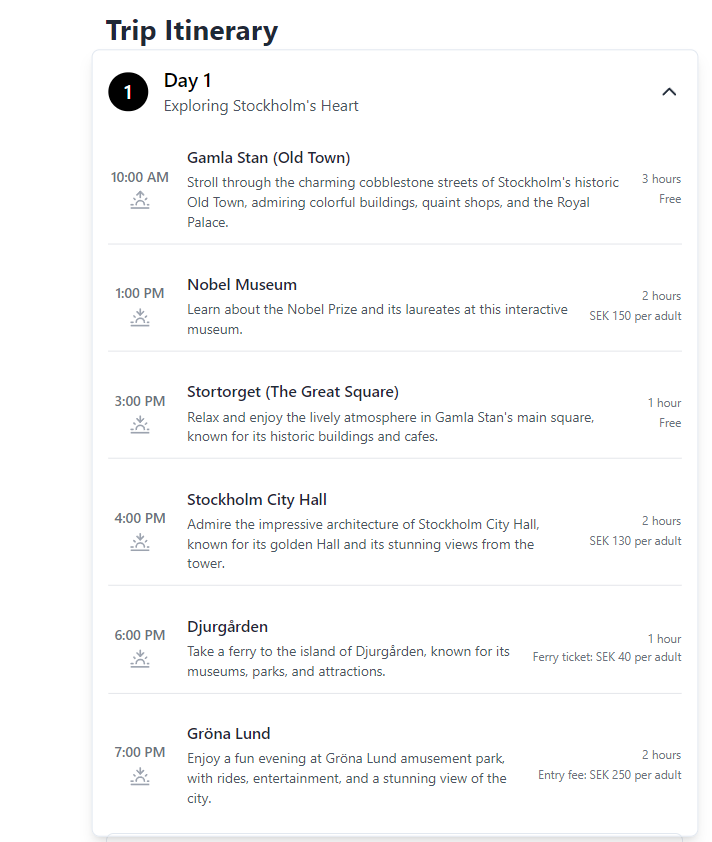Viewport: 712px width, 842px height.
Task: Click the SEK 250 per adult entry fee
Action: pos(609,774)
